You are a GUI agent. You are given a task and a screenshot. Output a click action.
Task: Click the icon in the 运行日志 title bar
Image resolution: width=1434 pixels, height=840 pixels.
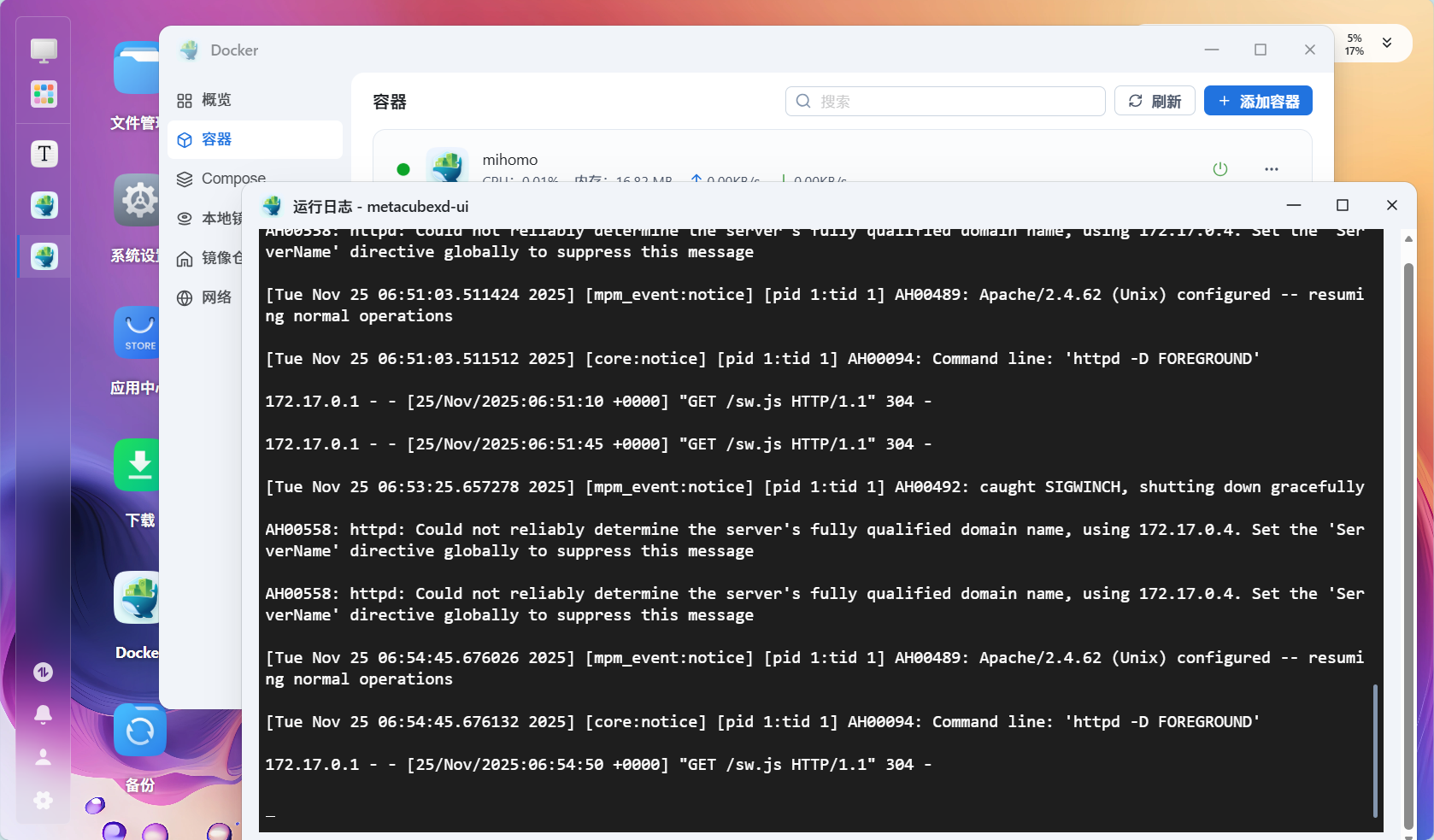click(273, 206)
